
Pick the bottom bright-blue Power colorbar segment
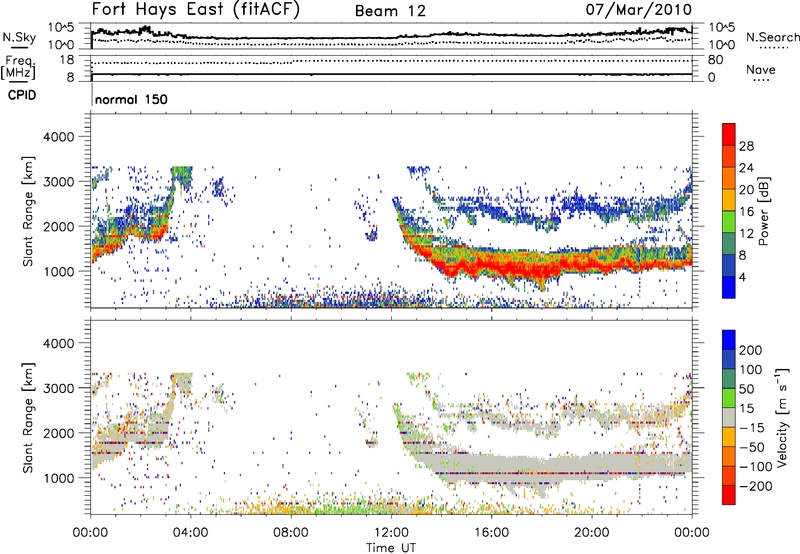[729, 287]
